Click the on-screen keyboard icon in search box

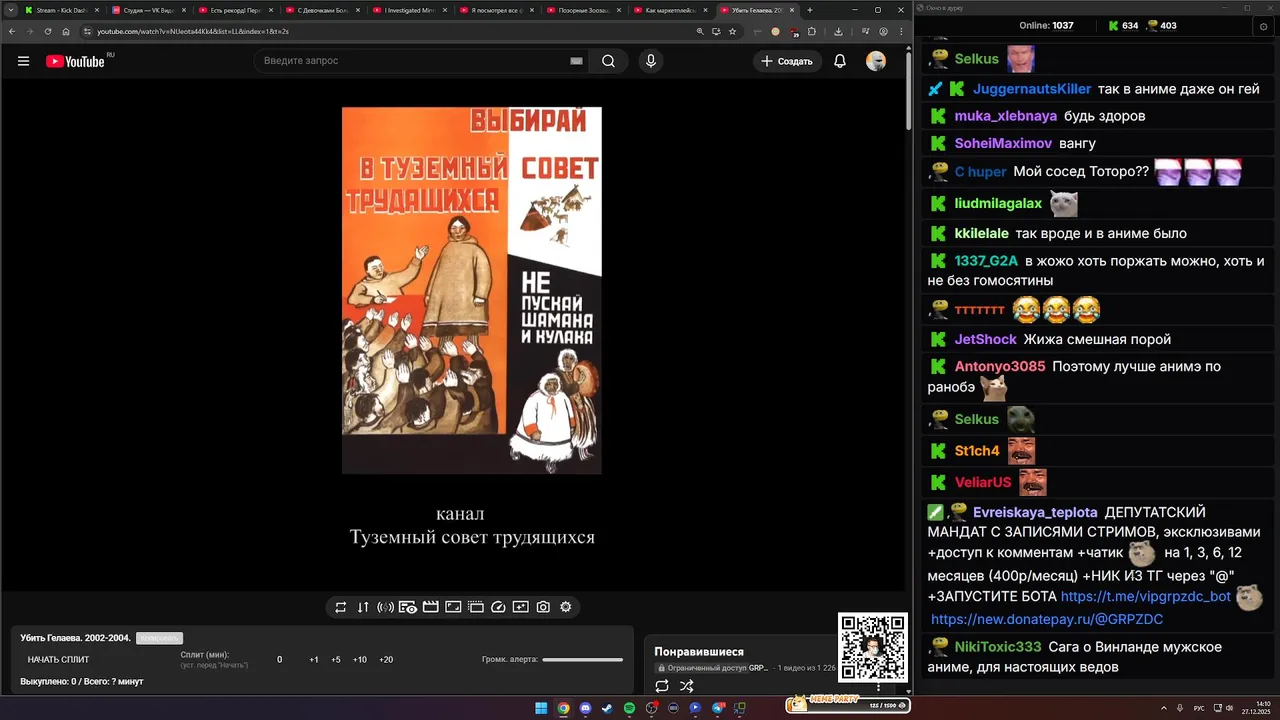coord(576,61)
